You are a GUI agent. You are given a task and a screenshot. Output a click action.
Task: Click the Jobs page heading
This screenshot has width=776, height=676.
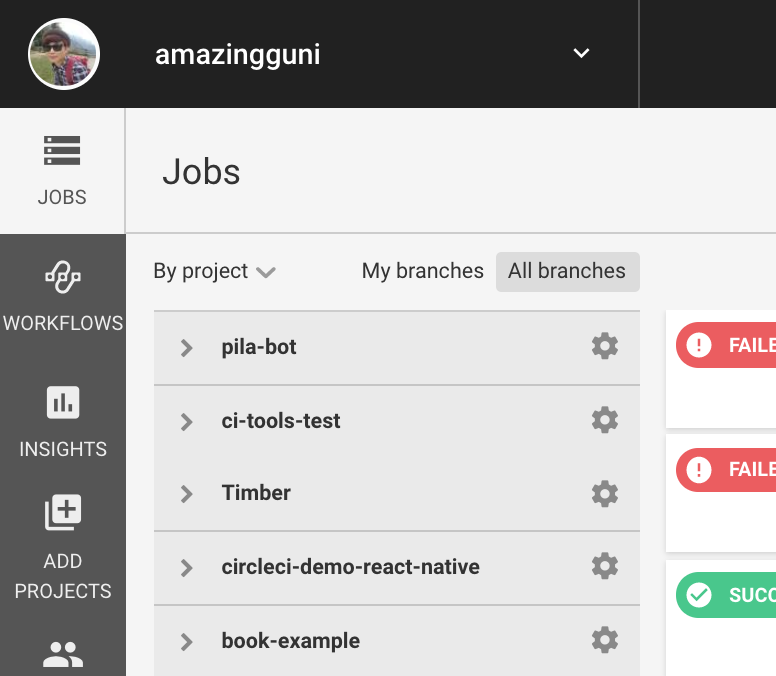201,172
